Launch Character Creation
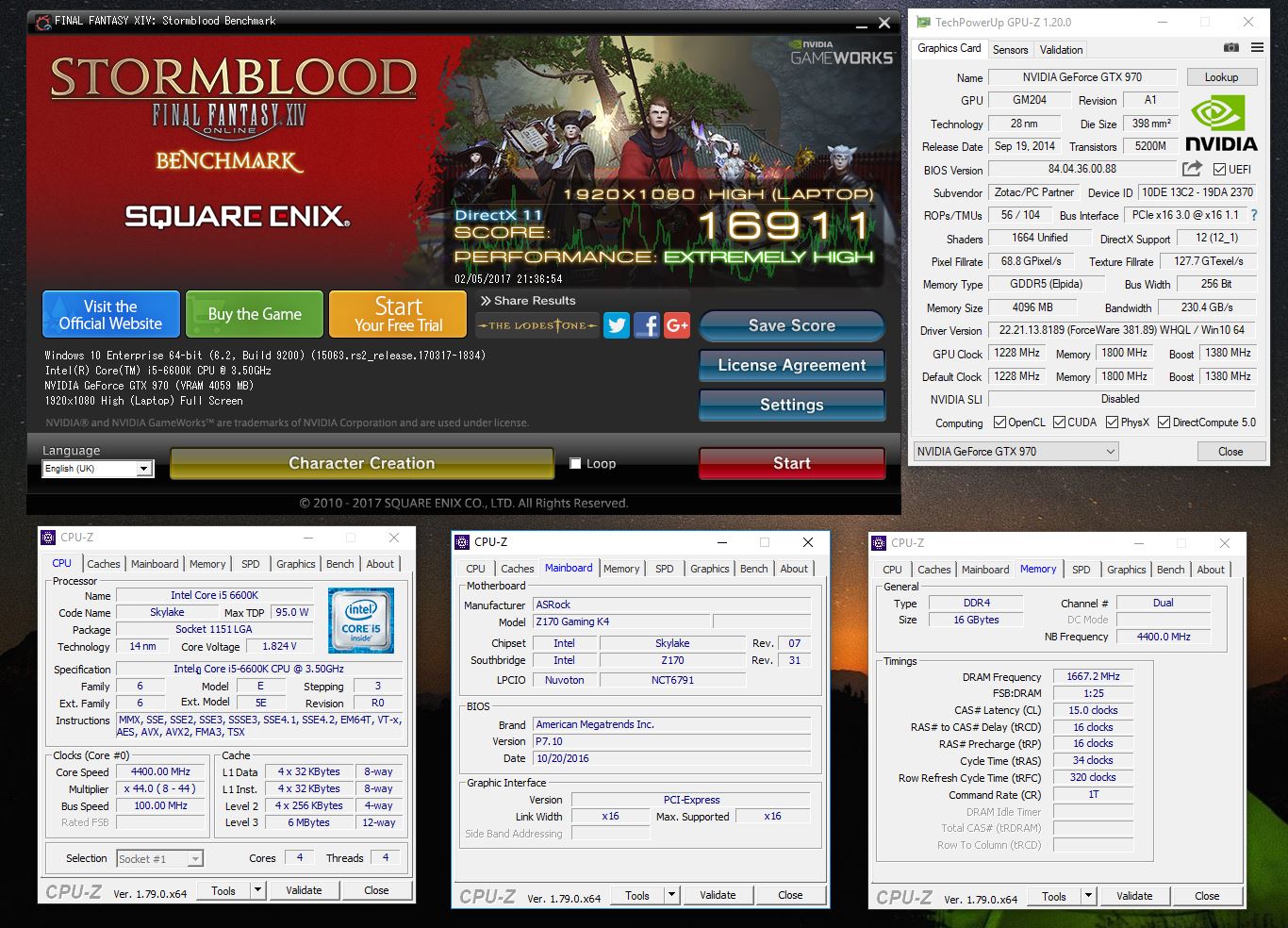The image size is (1288, 928). pyautogui.click(x=362, y=463)
